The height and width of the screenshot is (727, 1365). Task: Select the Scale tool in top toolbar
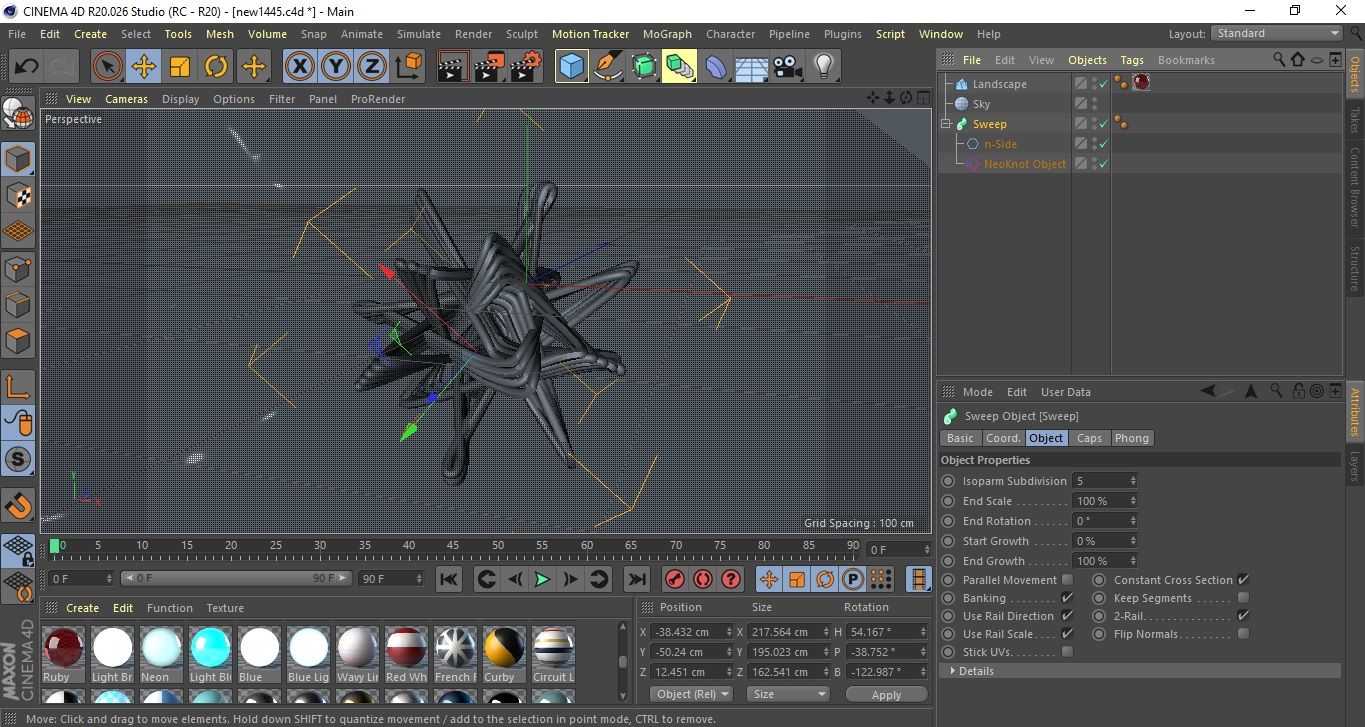[180, 67]
